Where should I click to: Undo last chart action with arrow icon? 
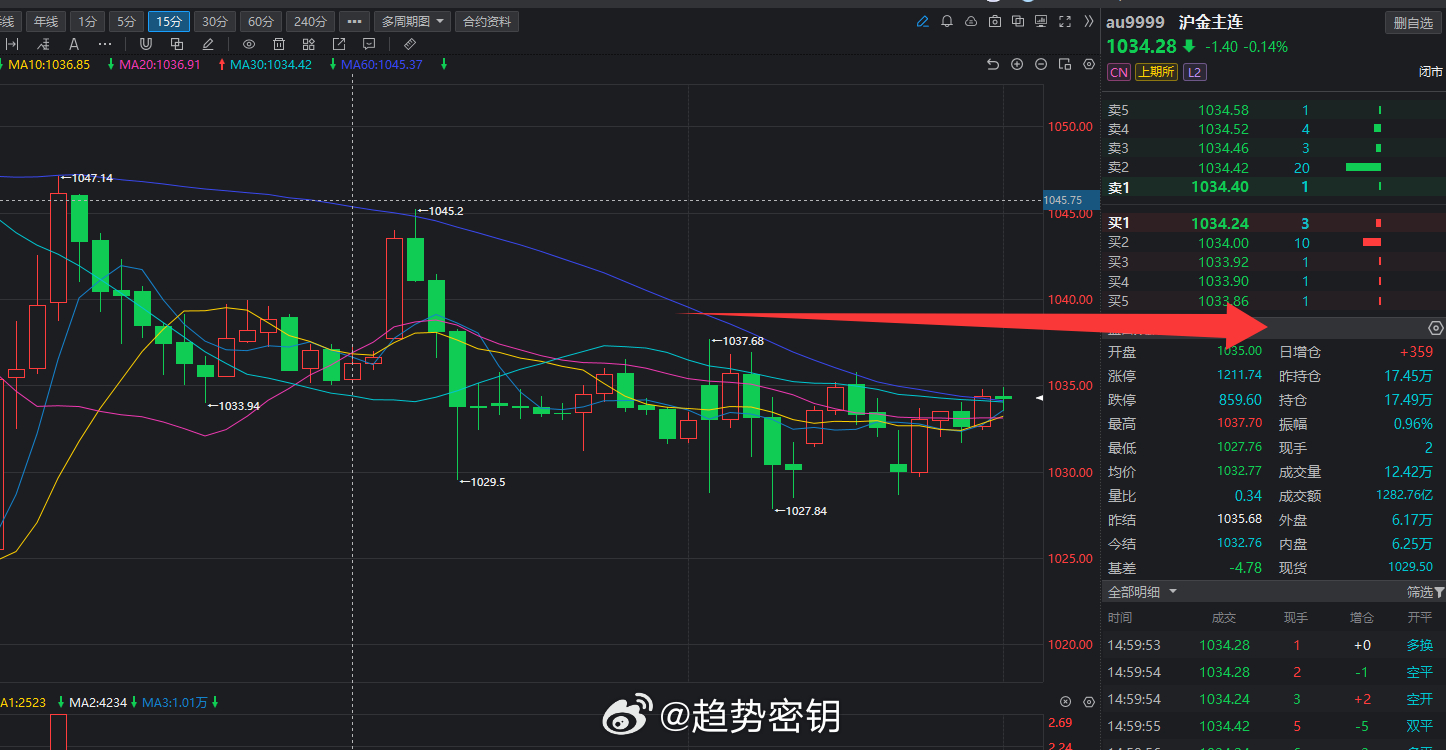point(993,64)
